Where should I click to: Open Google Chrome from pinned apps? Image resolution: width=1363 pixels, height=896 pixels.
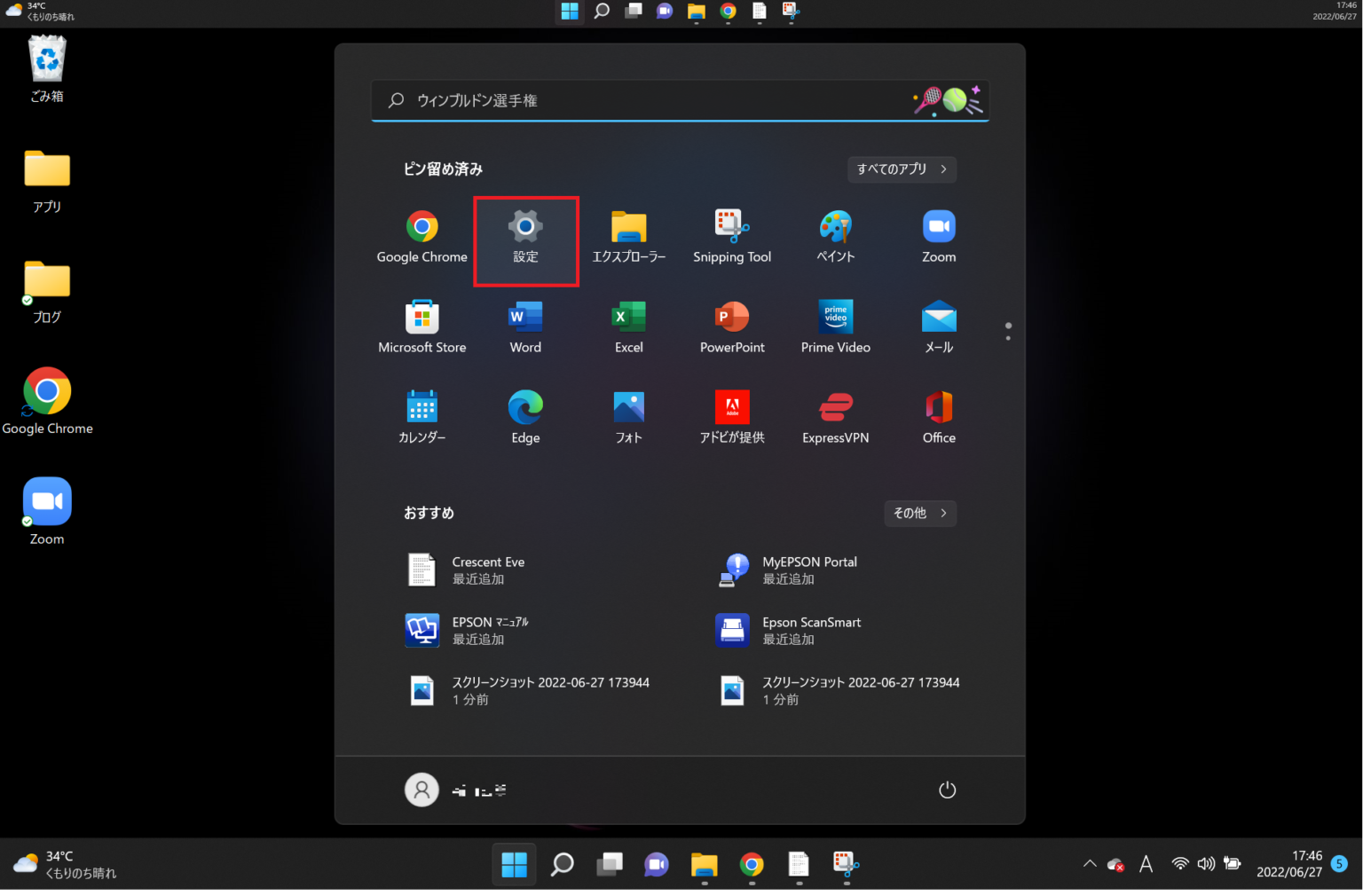(x=422, y=236)
